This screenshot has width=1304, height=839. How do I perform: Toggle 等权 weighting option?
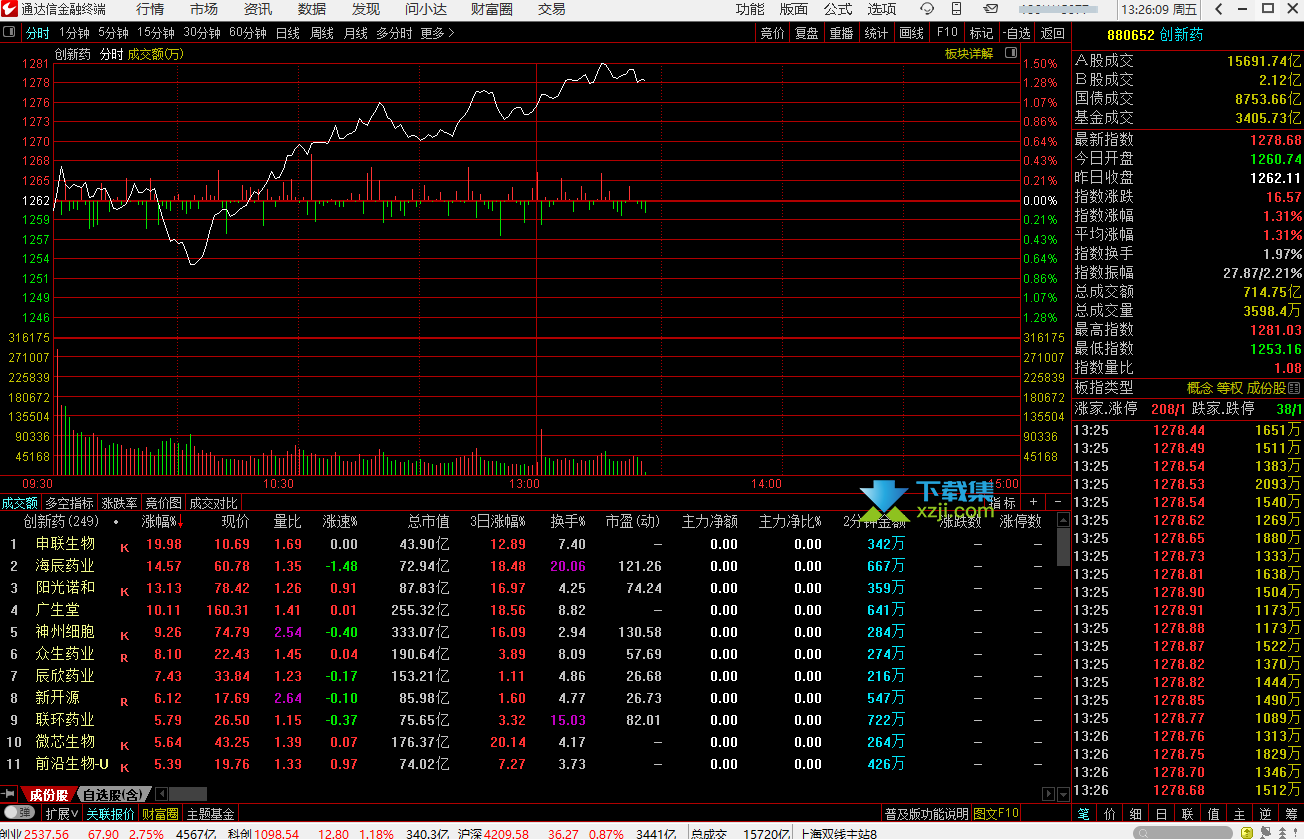[1229, 388]
